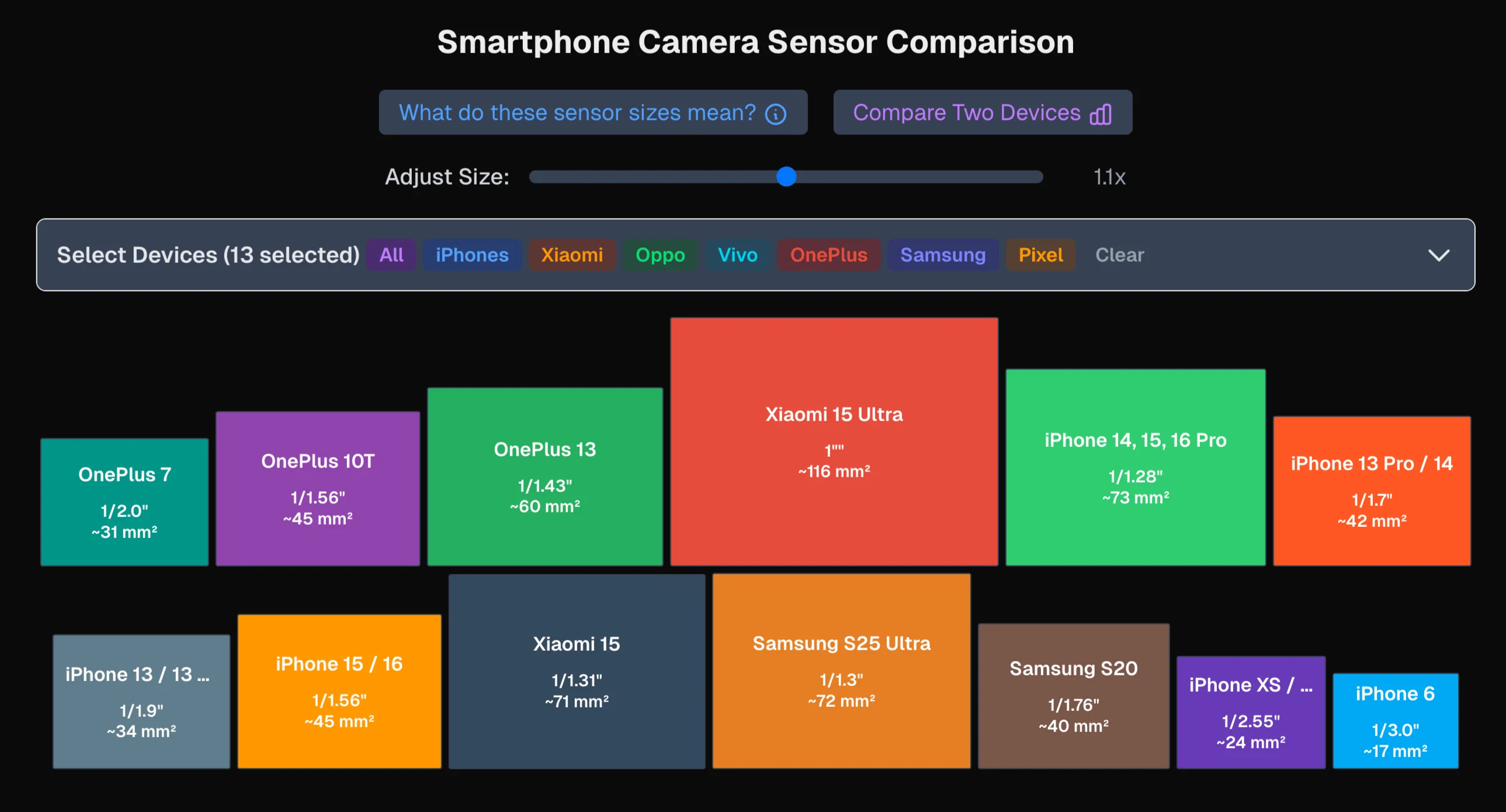1506x812 pixels.
Task: Choose the Samsung filter tag
Action: (942, 255)
